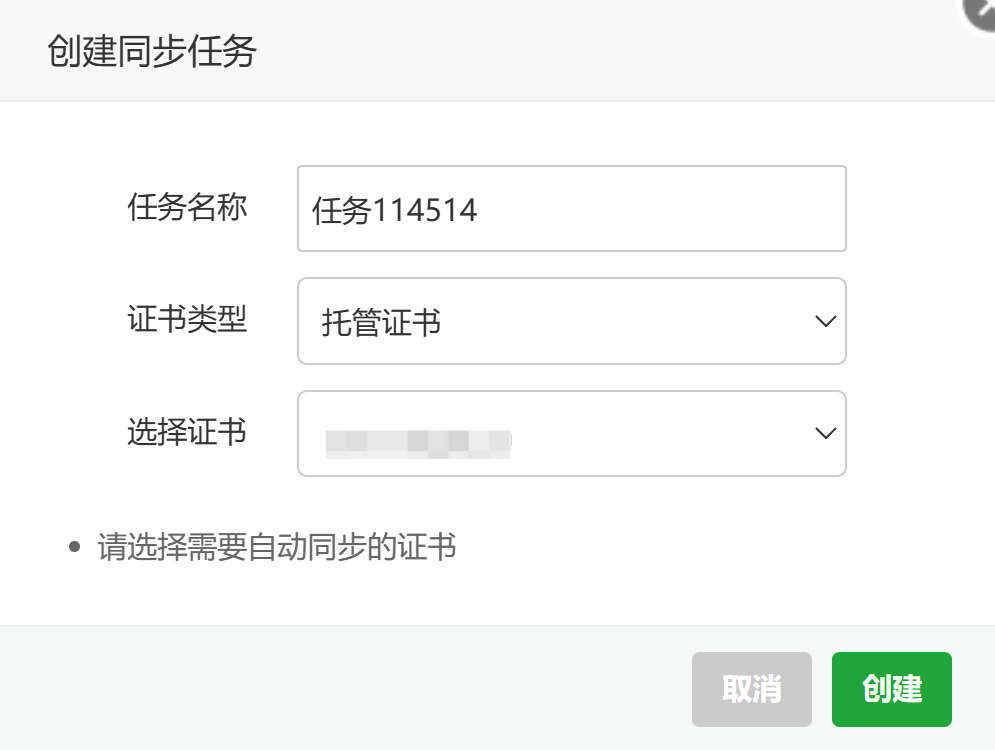Click the 创建 button to create task
Image resolution: width=995 pixels, height=750 pixels.
[x=890, y=689]
